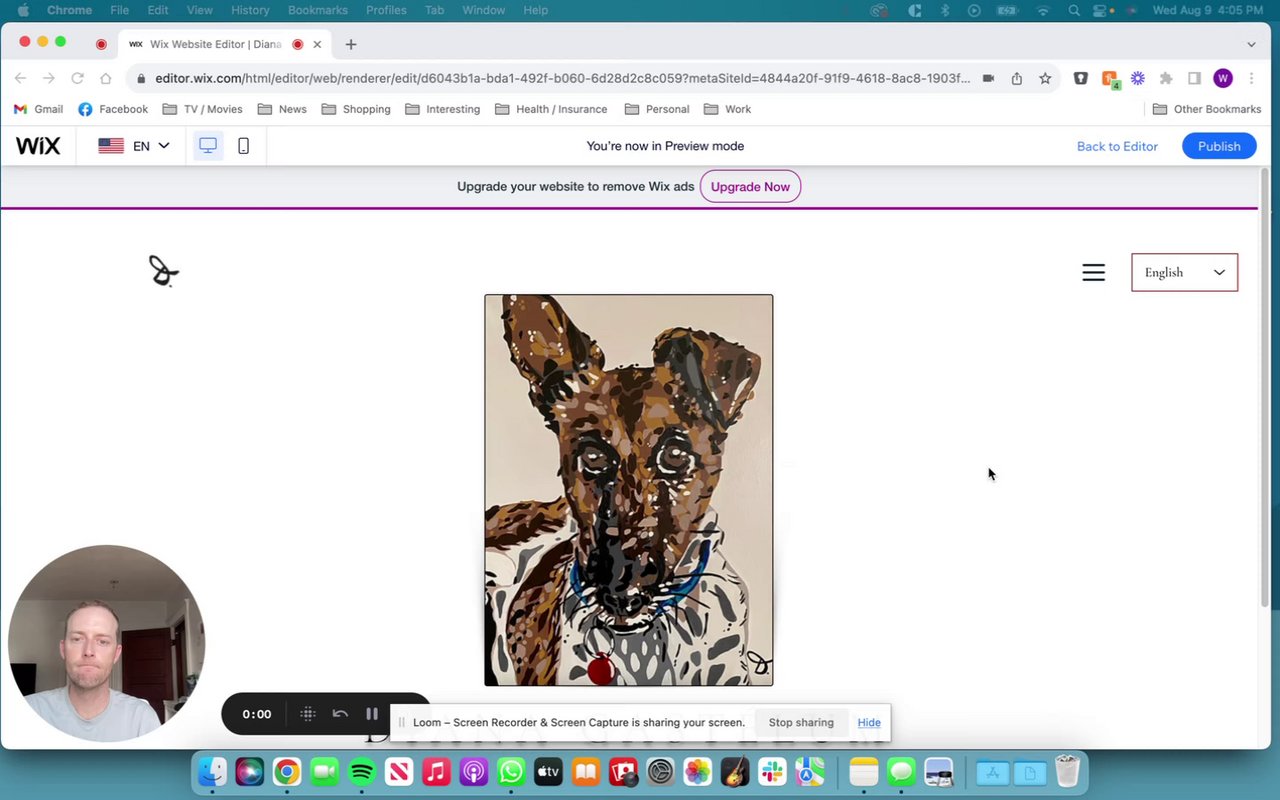Open the View menu
Screen dimensions: 1280x800
point(200,10)
